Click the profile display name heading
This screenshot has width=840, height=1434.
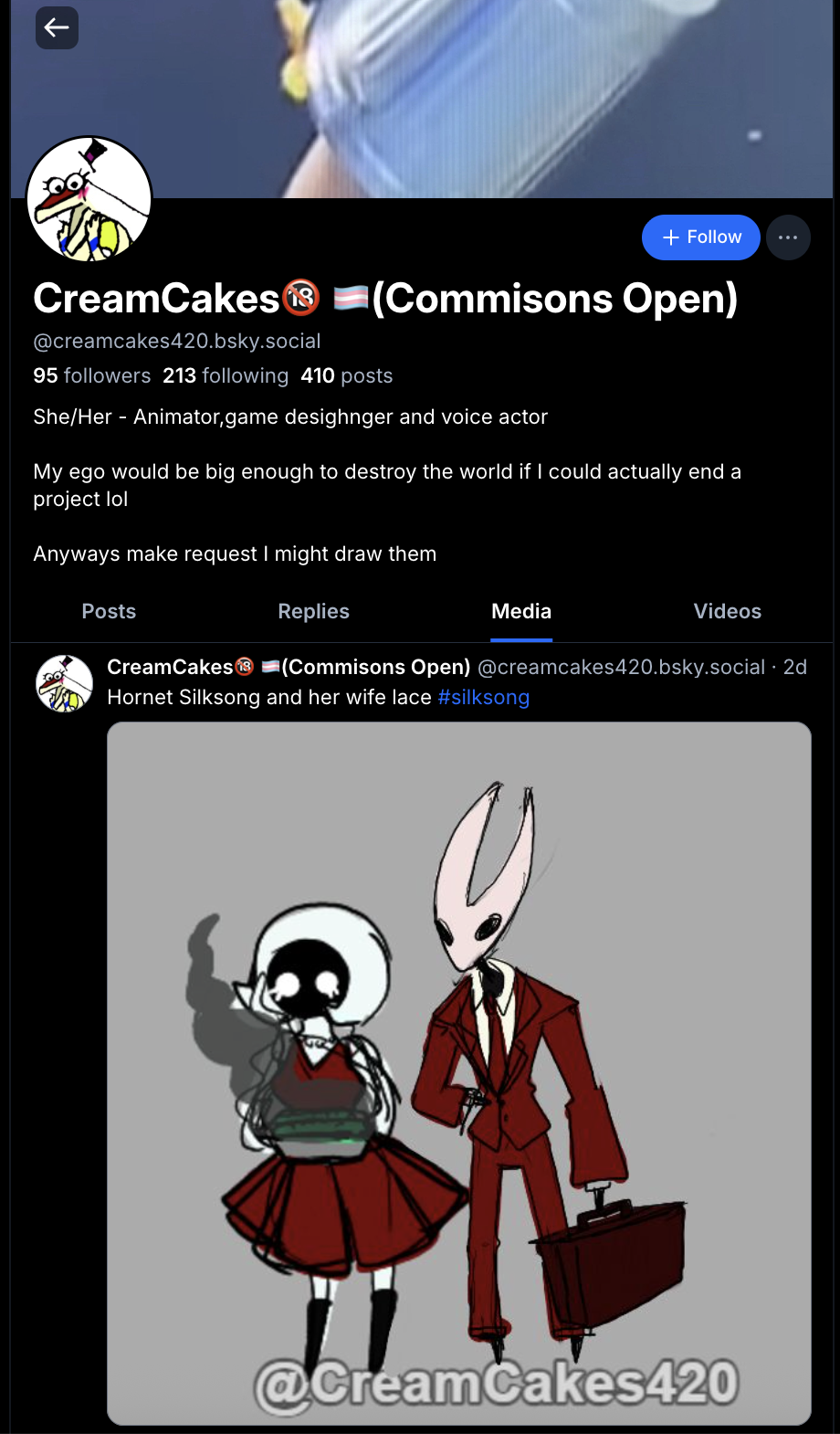(385, 298)
